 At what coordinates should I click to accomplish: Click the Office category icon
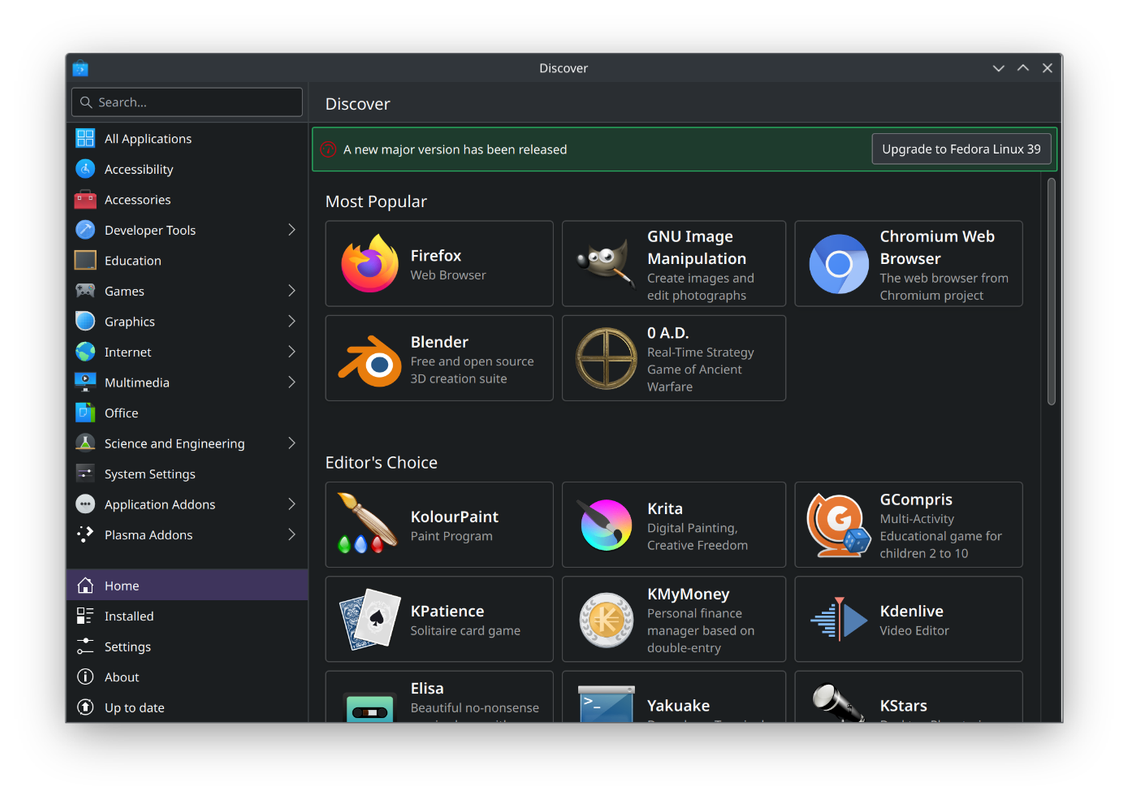pyautogui.click(x=85, y=413)
